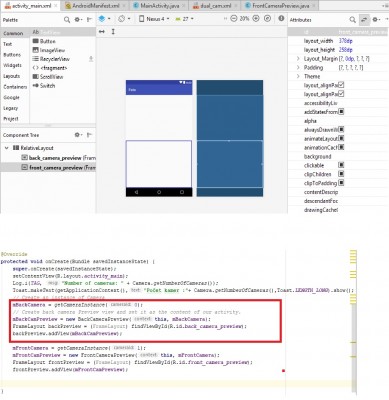This screenshot has width=389, height=400.
Task: Hide the Component Tree panel icon
Action: pos(89,135)
